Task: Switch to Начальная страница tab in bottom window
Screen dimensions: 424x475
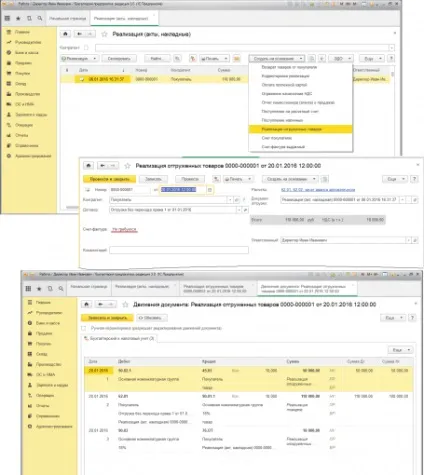Action: (x=89, y=287)
